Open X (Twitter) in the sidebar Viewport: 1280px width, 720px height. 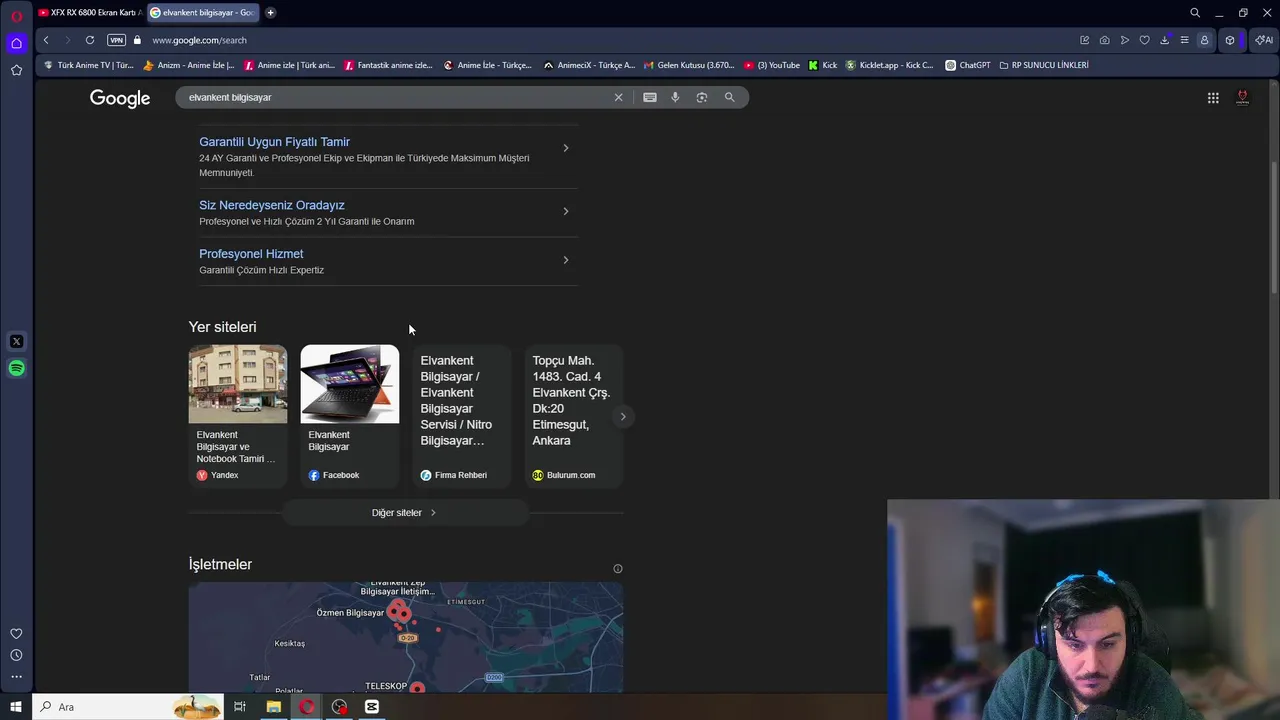pyautogui.click(x=16, y=341)
